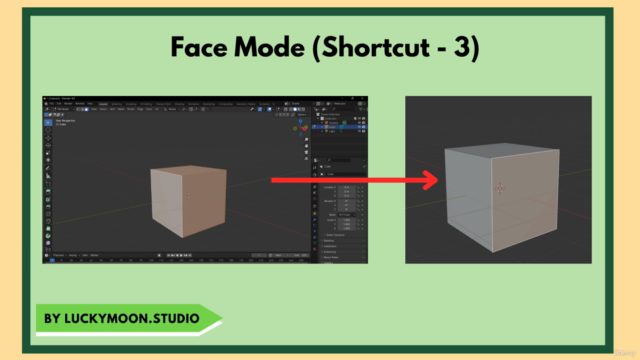Open the Playback menu in the timeline
The width and height of the screenshot is (640, 360).
[60, 256]
